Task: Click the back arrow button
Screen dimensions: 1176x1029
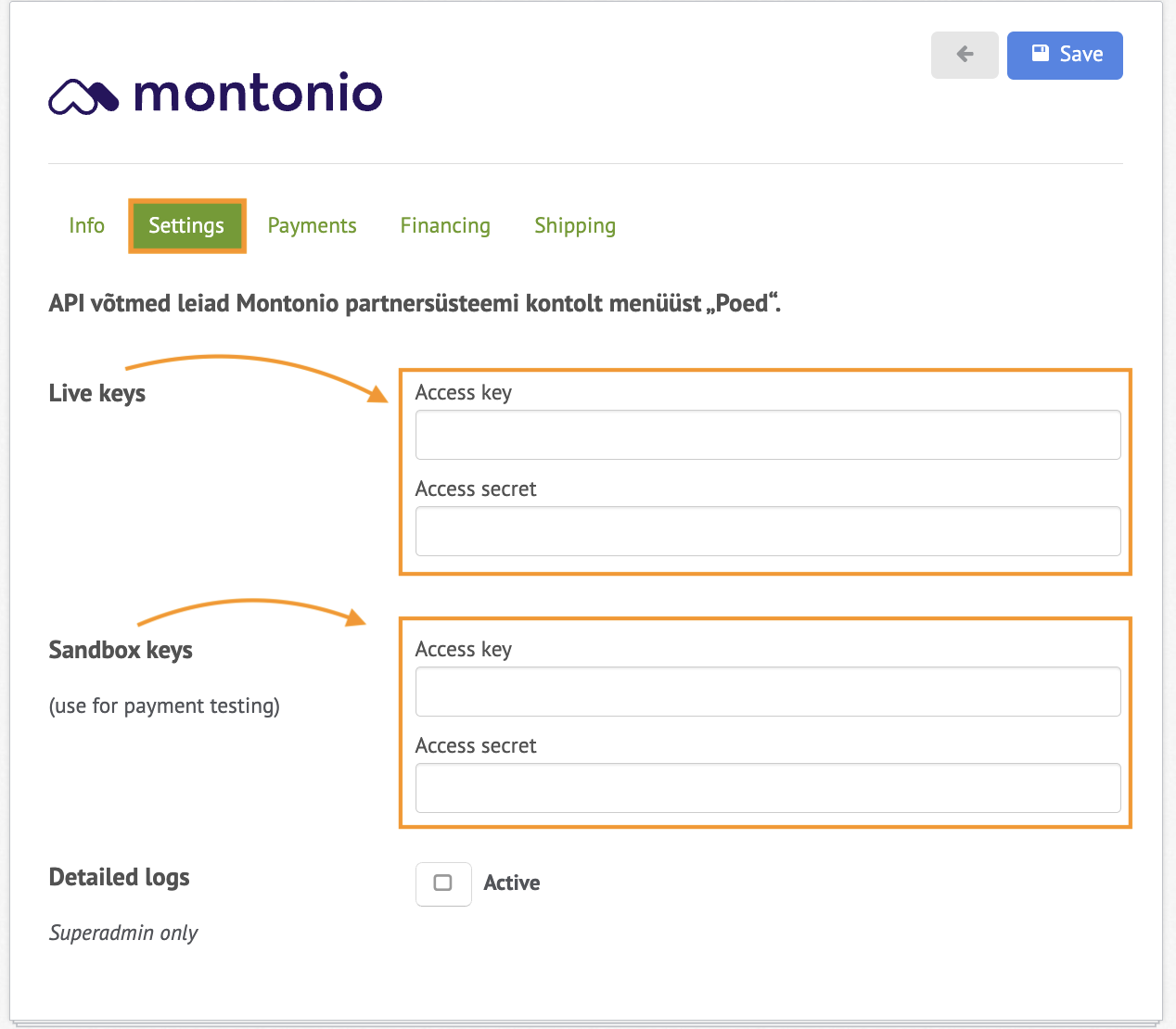Action: [x=965, y=55]
